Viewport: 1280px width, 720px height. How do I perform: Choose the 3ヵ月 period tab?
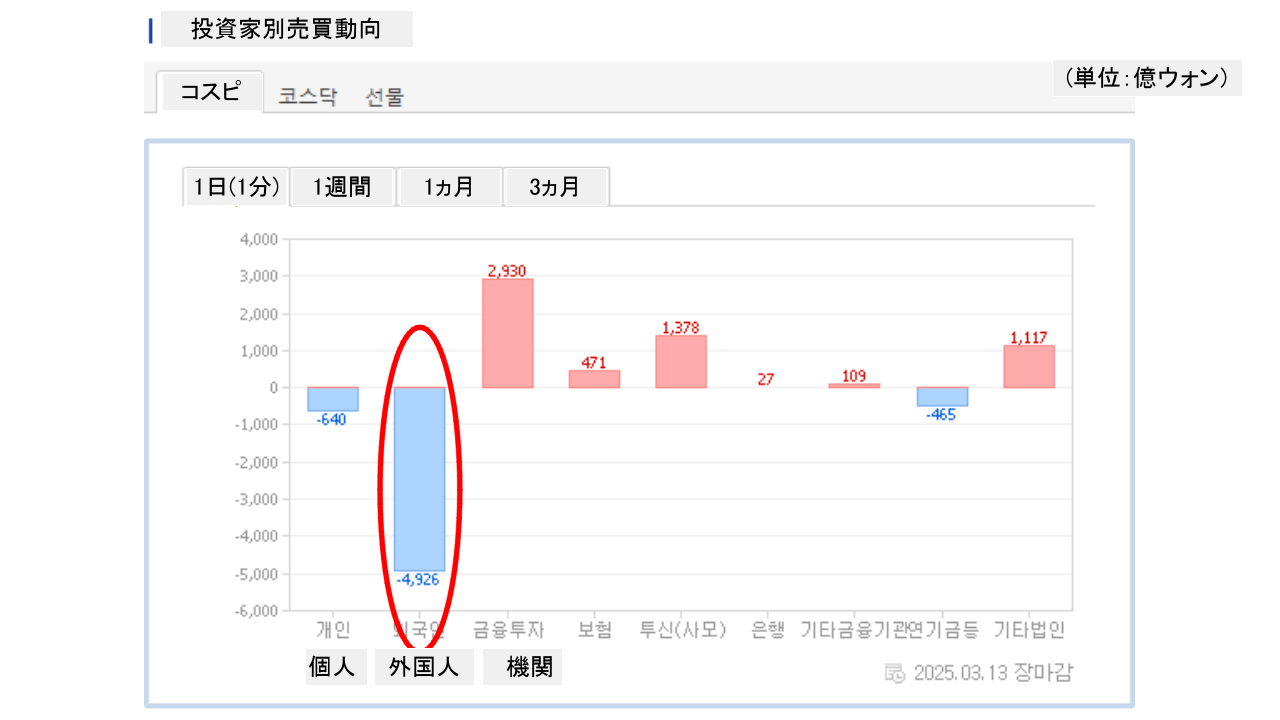click(x=556, y=187)
